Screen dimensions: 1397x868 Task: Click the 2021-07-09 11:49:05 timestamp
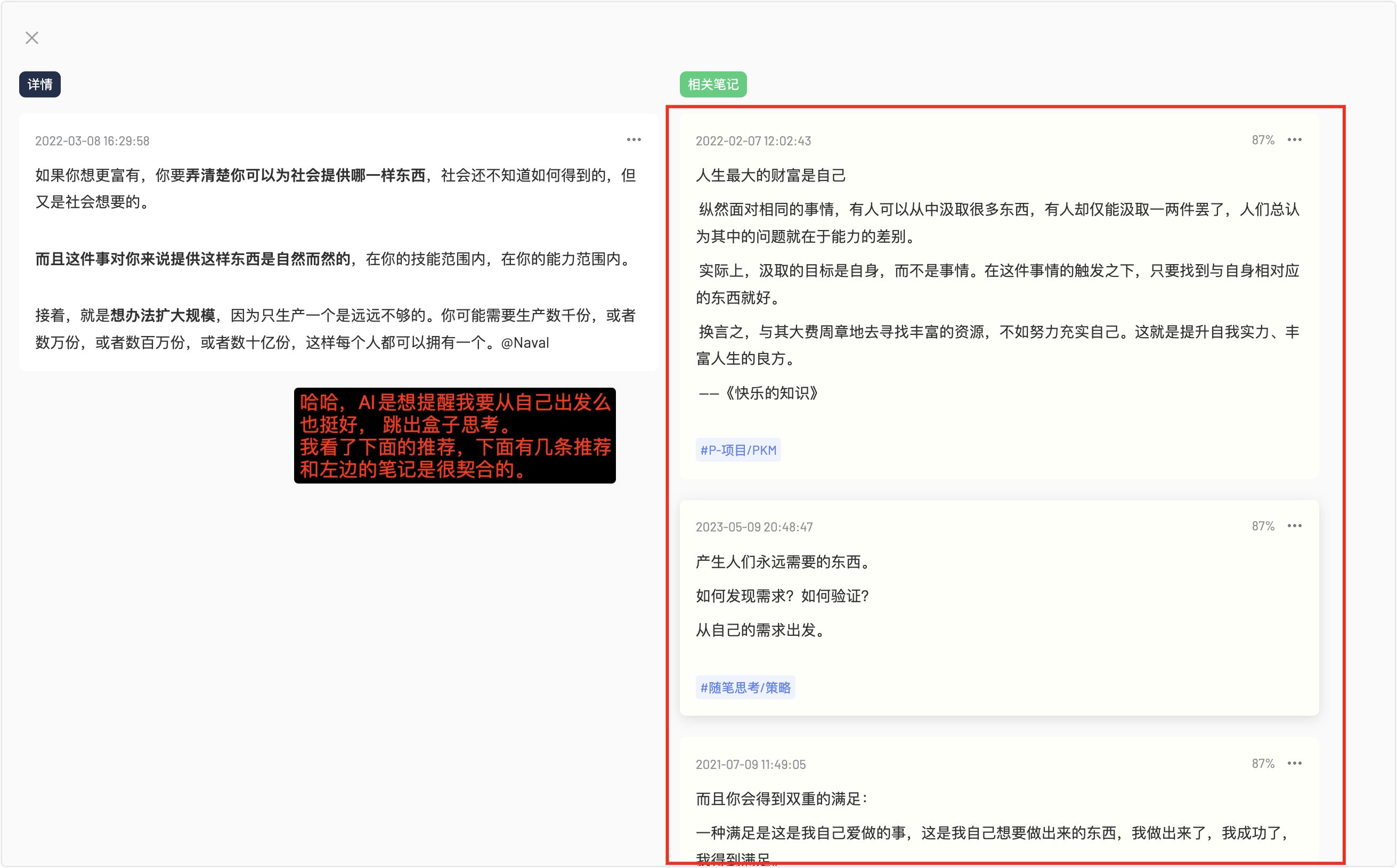pyautogui.click(x=750, y=764)
